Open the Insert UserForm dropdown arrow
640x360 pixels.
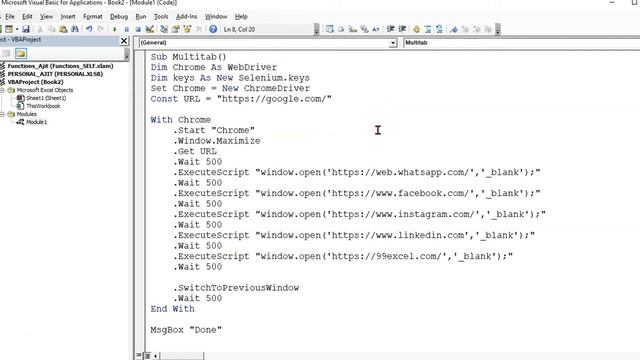point(17,29)
